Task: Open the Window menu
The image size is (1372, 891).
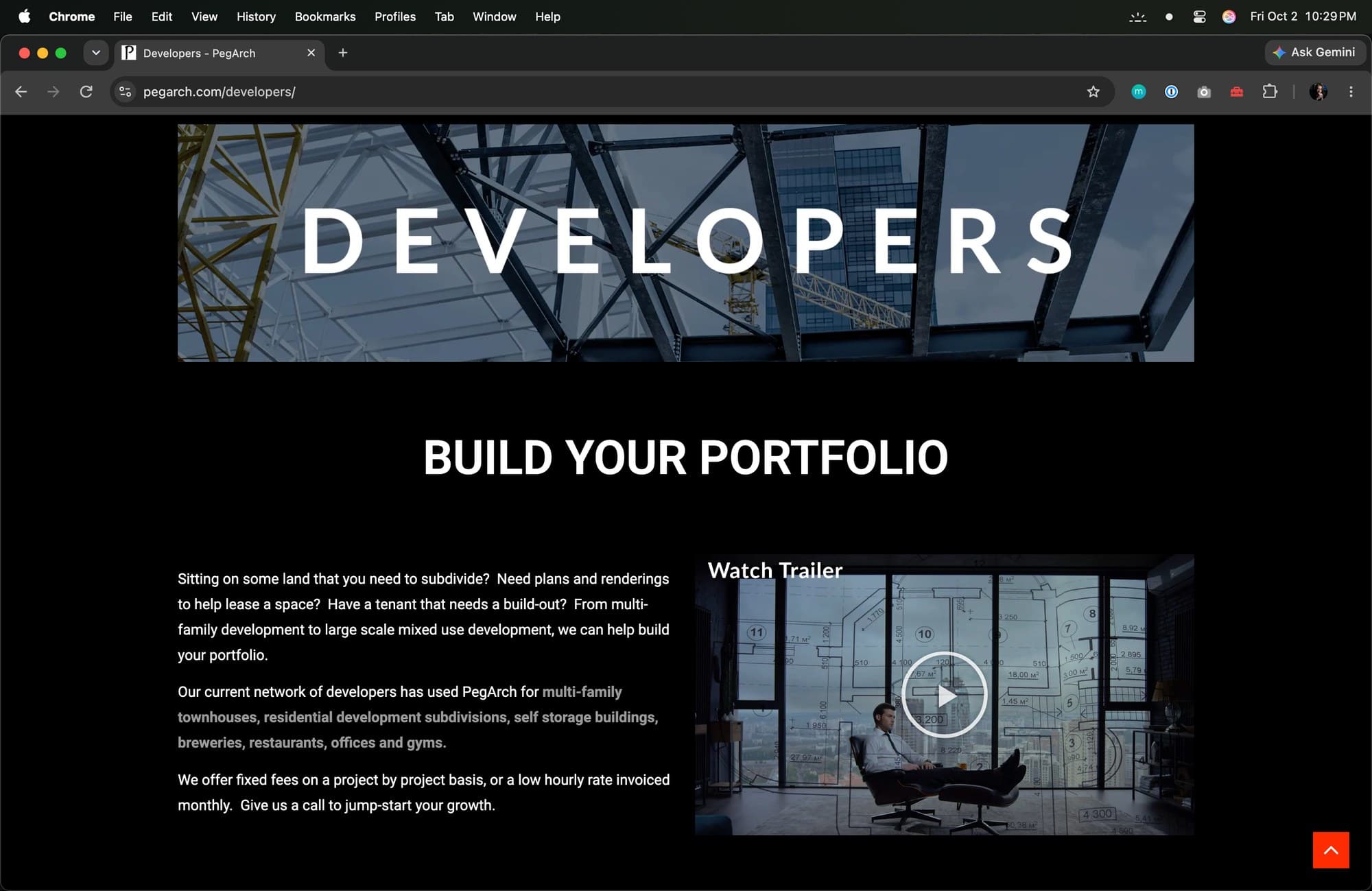Action: click(x=495, y=16)
